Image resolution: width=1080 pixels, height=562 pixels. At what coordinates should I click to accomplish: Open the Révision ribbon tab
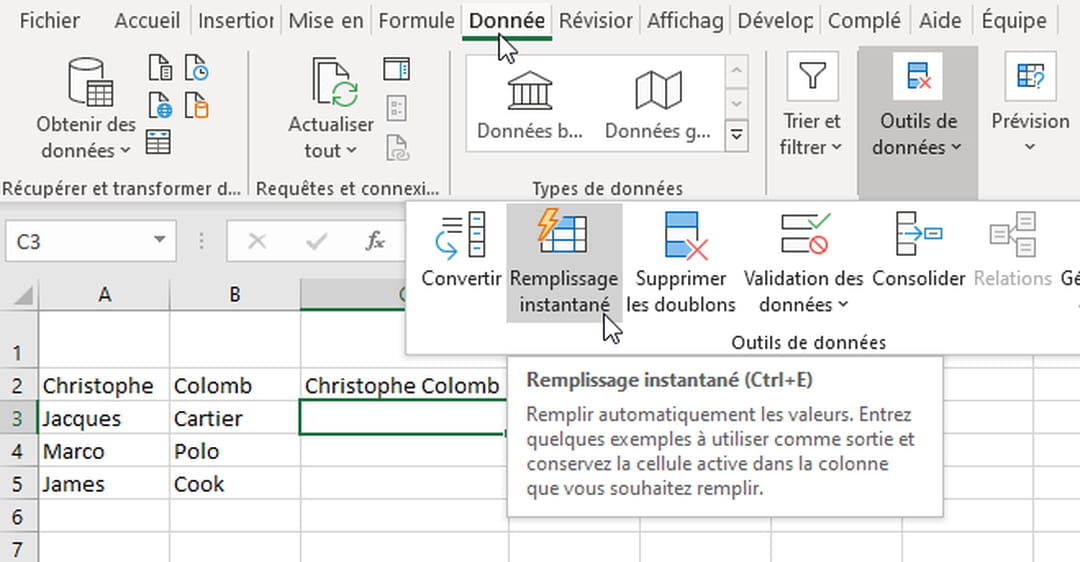coord(596,21)
